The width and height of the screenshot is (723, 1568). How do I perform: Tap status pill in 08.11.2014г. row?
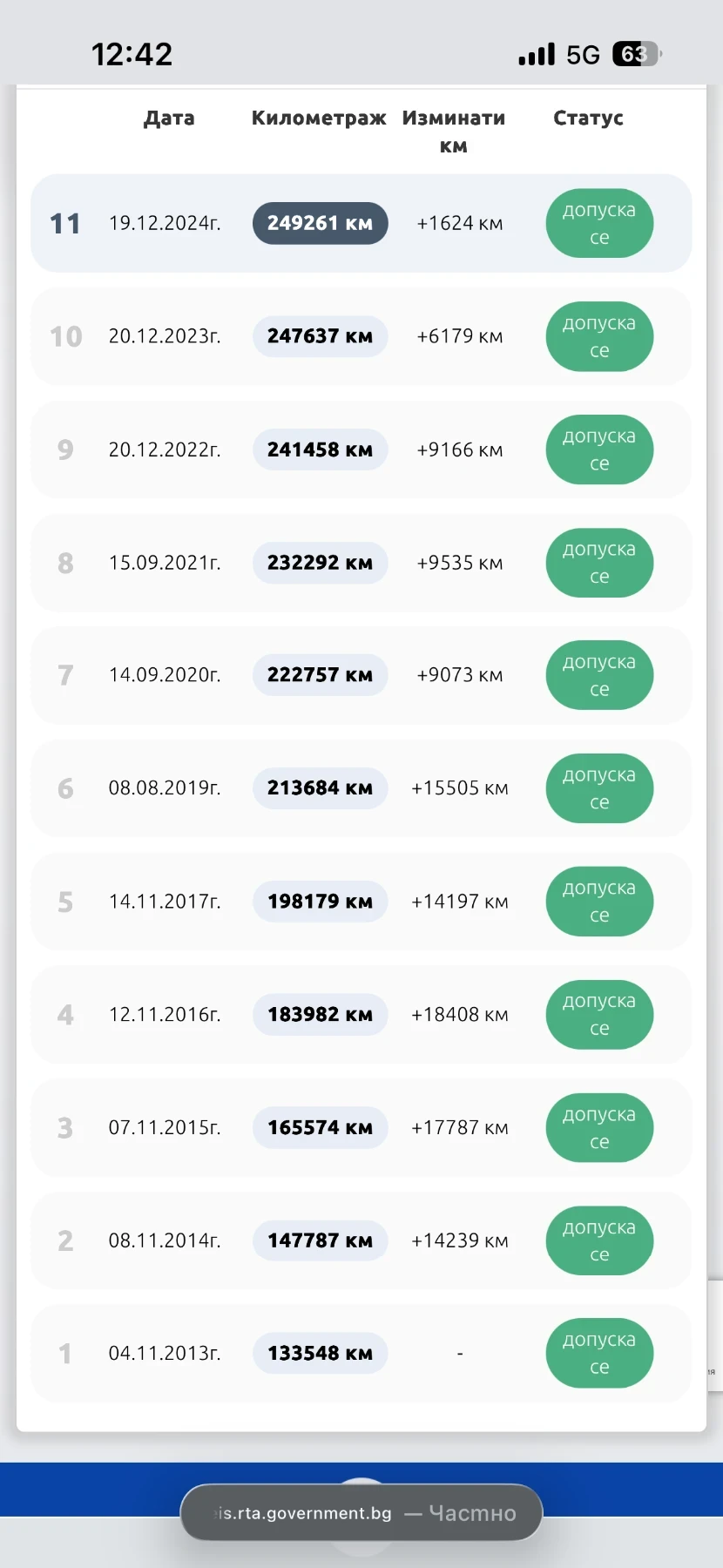[599, 1240]
